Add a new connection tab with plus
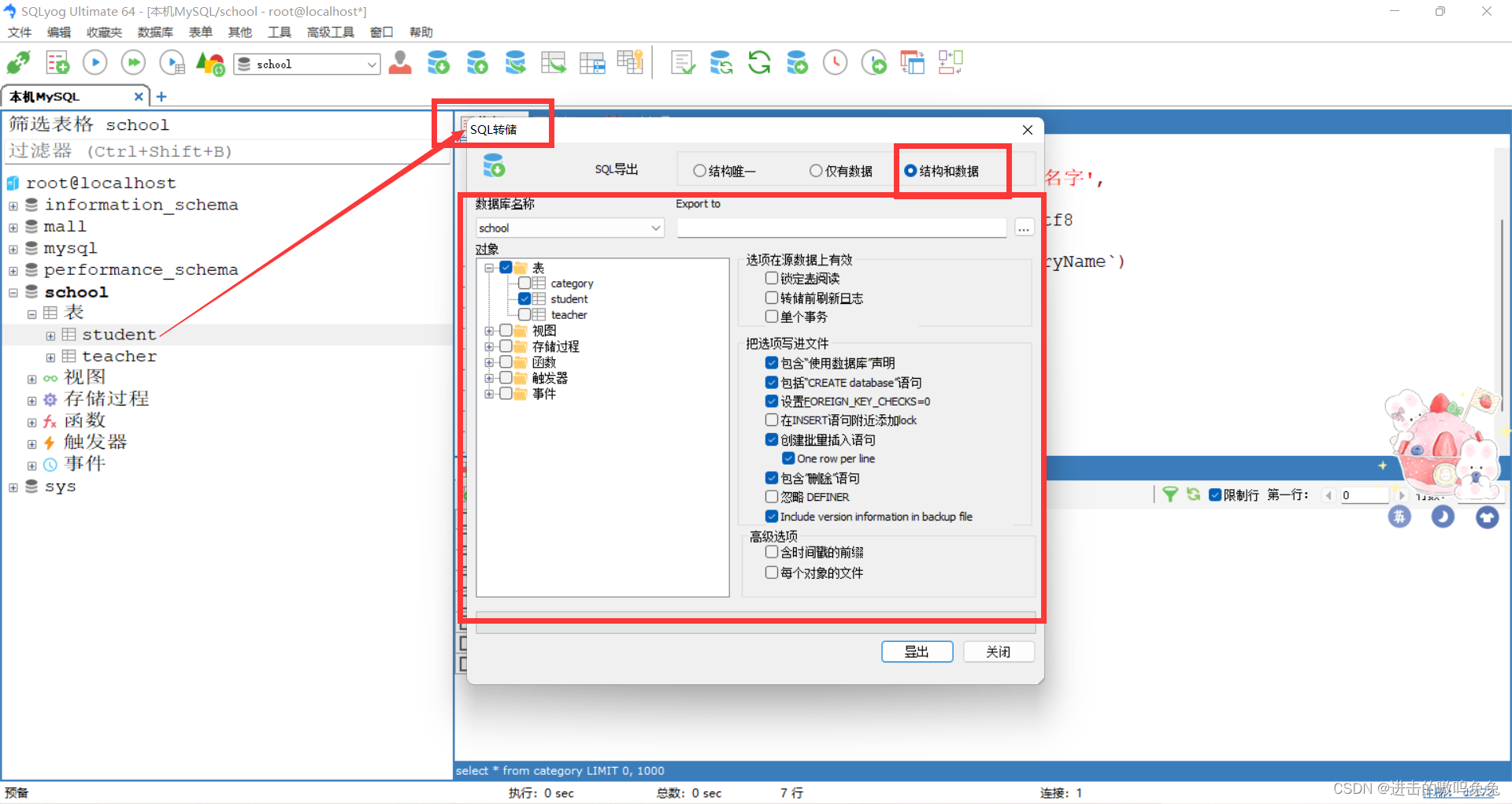 pos(161,97)
